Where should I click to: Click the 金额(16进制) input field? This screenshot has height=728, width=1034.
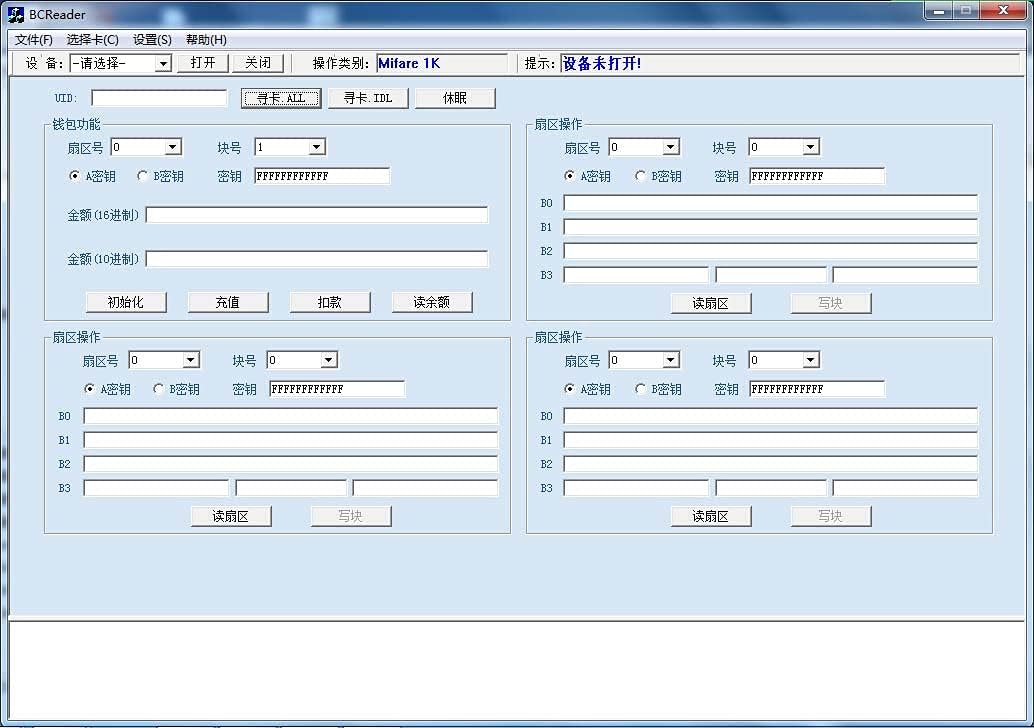pyautogui.click(x=317, y=215)
